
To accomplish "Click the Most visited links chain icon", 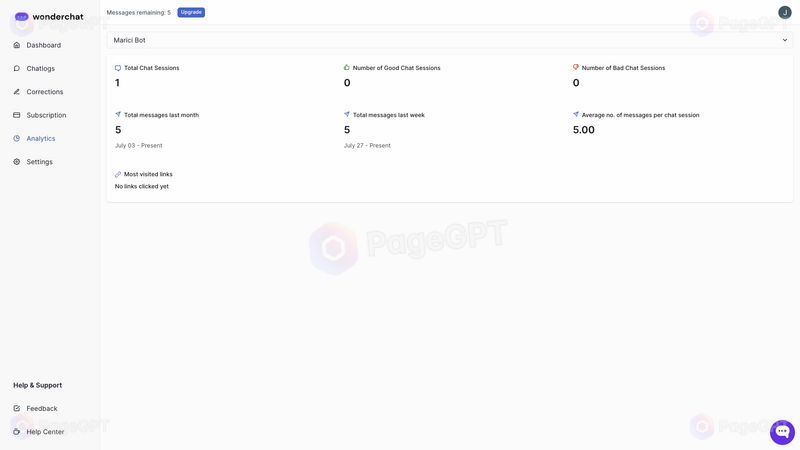I will point(118,174).
